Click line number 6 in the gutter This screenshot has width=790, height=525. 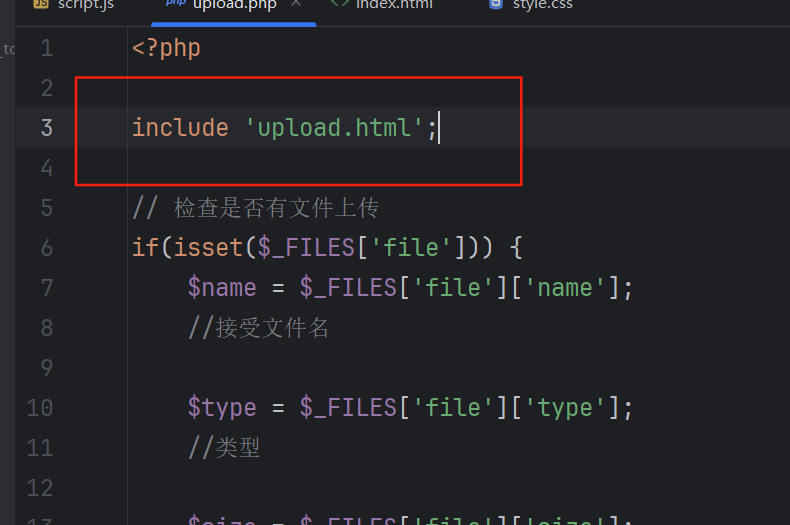tap(47, 248)
